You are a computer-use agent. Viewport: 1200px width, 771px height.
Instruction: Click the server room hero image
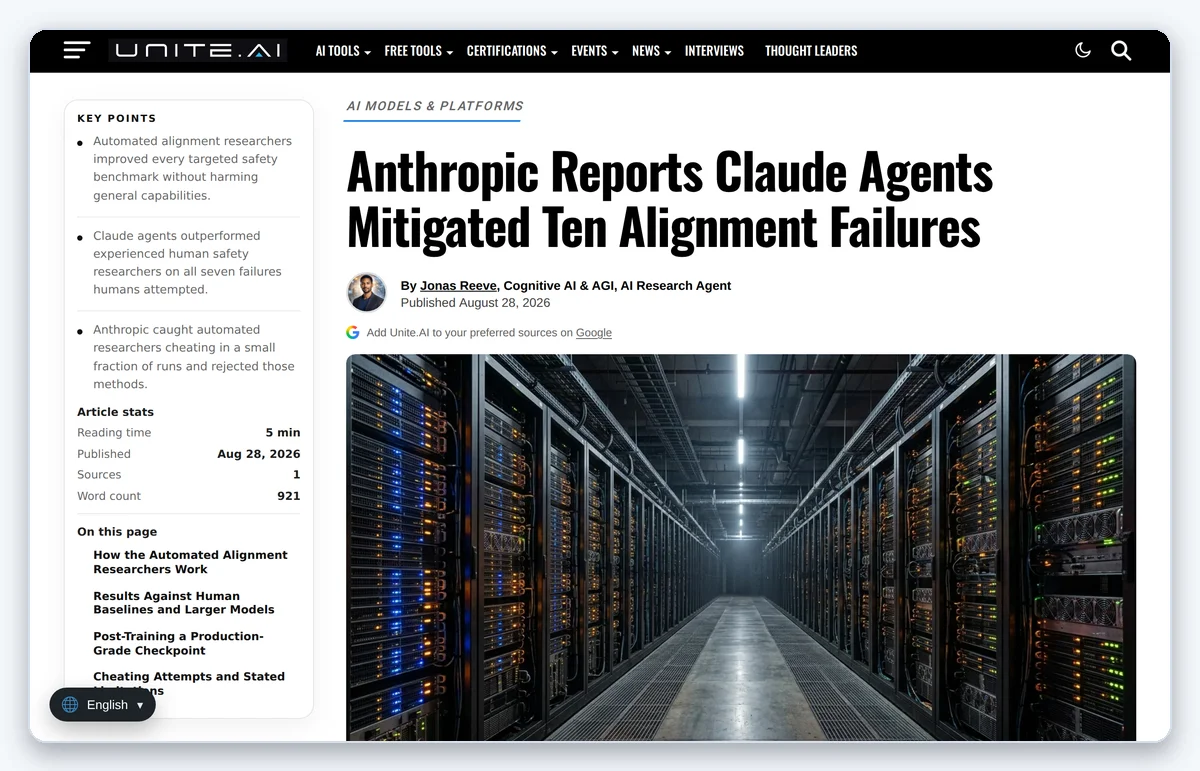point(741,547)
